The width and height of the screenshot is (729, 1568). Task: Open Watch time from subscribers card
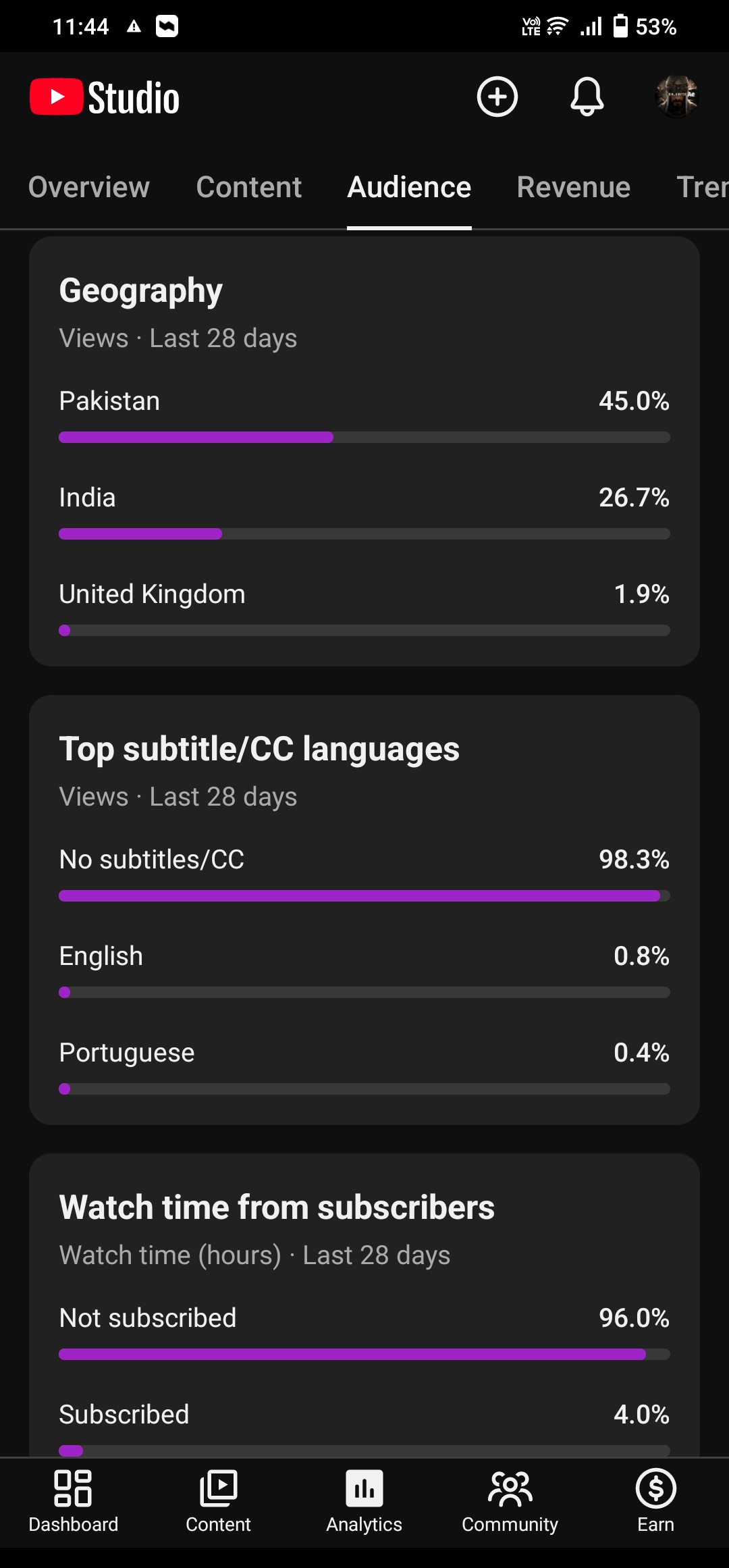[x=277, y=1208]
